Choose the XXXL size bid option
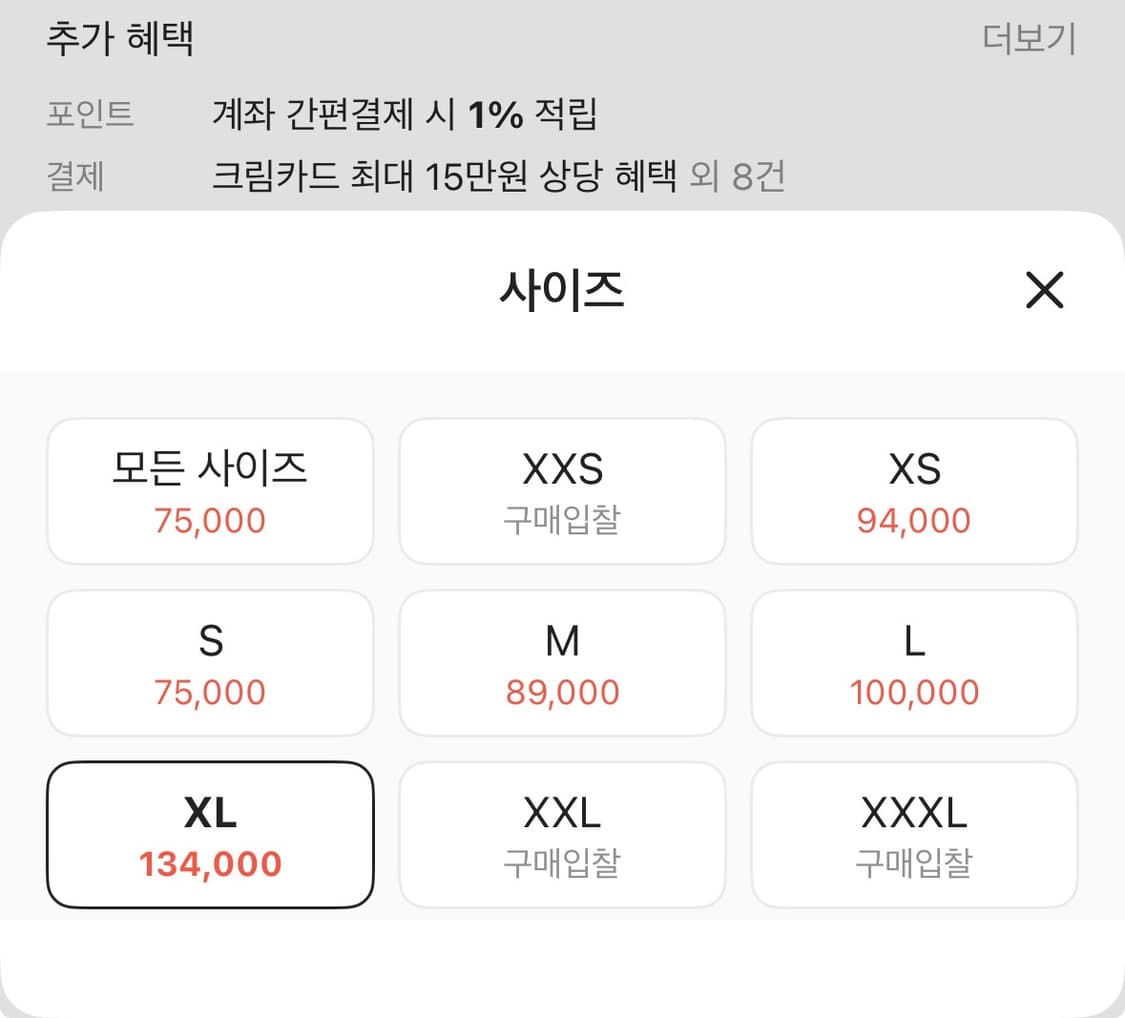This screenshot has width=1125, height=1018. 914,835
